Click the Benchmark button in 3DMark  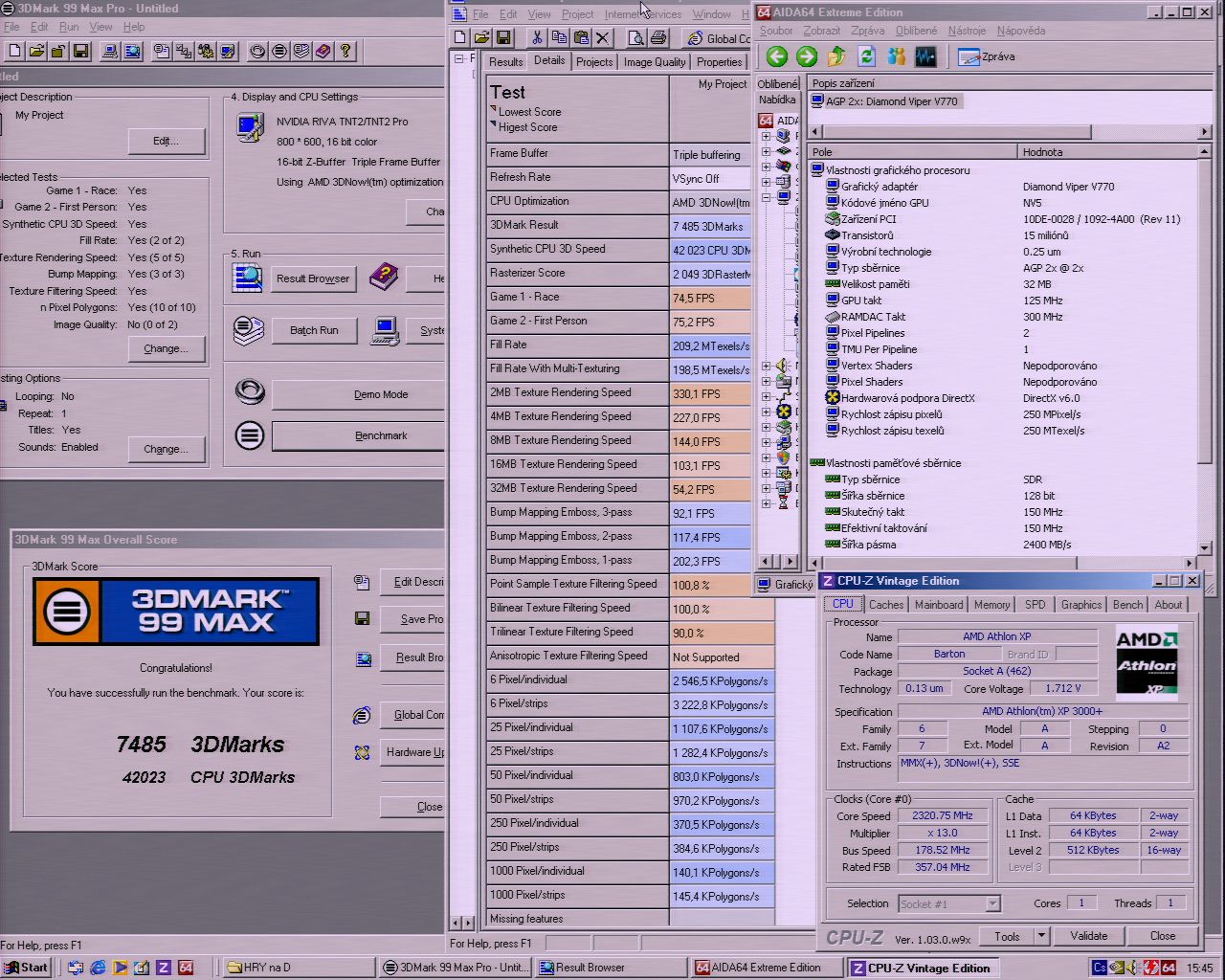point(359,435)
